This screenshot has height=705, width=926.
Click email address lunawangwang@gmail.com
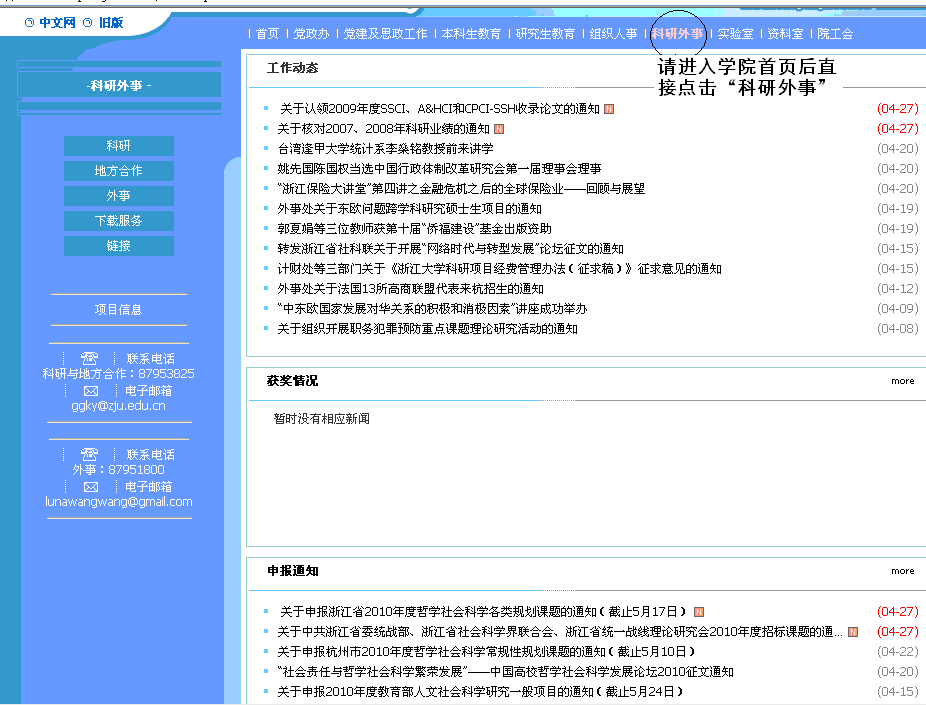[x=119, y=502]
